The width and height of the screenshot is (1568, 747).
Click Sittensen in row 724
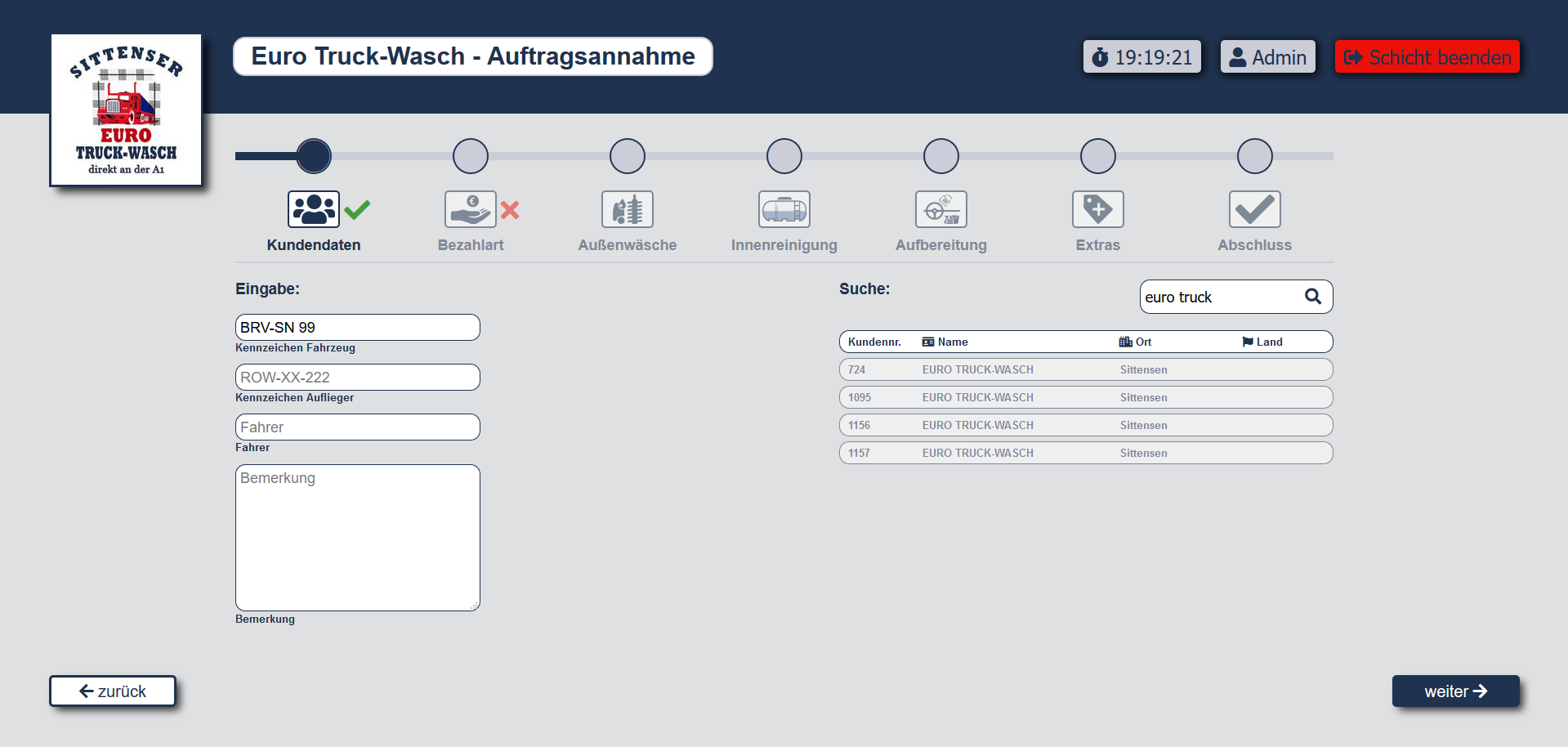tap(1143, 369)
